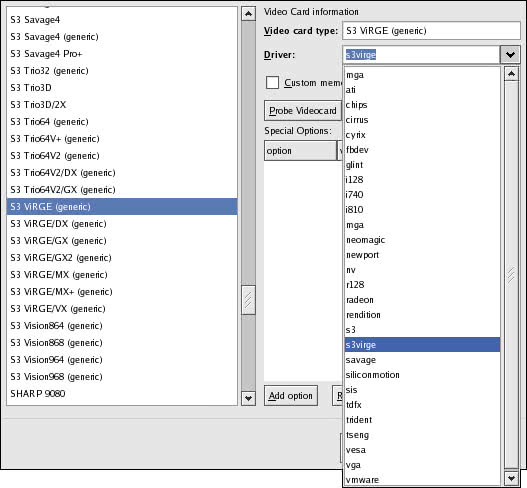Choose 'S3 ViRGE/MX (generic)' card
Screen dimensions: 527x488
pyautogui.click(x=122, y=275)
